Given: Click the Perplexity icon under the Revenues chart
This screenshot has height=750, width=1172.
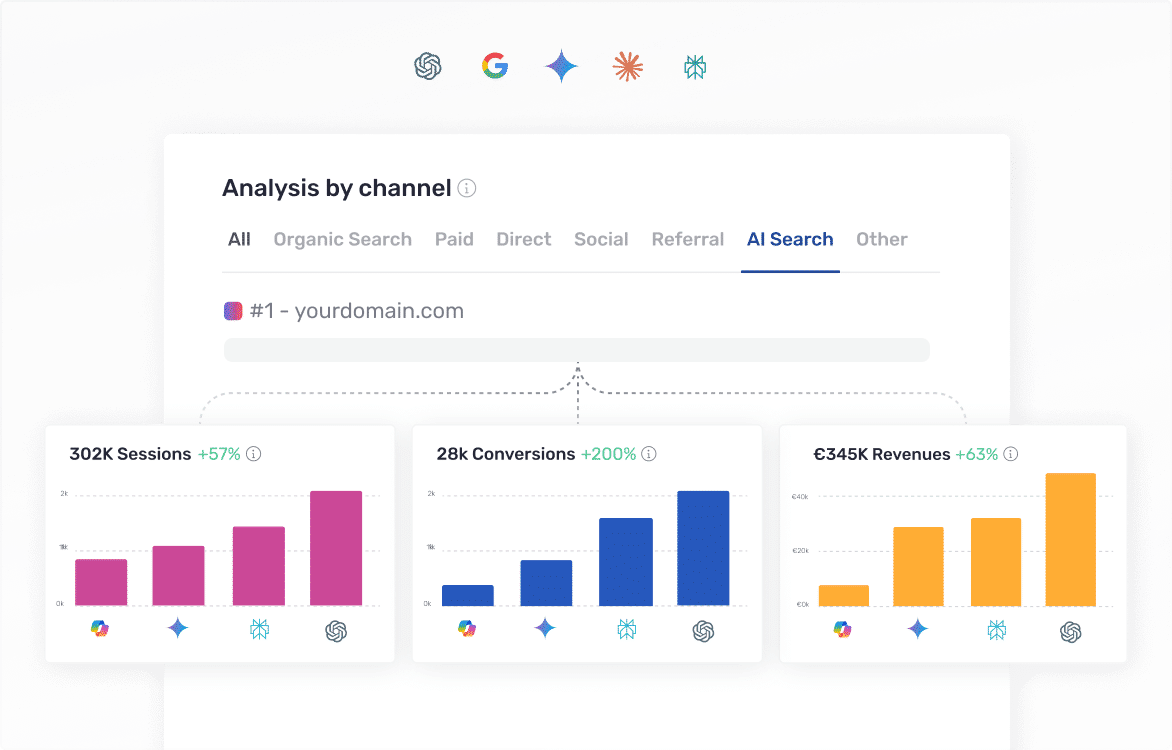Looking at the screenshot, I should click(x=995, y=630).
